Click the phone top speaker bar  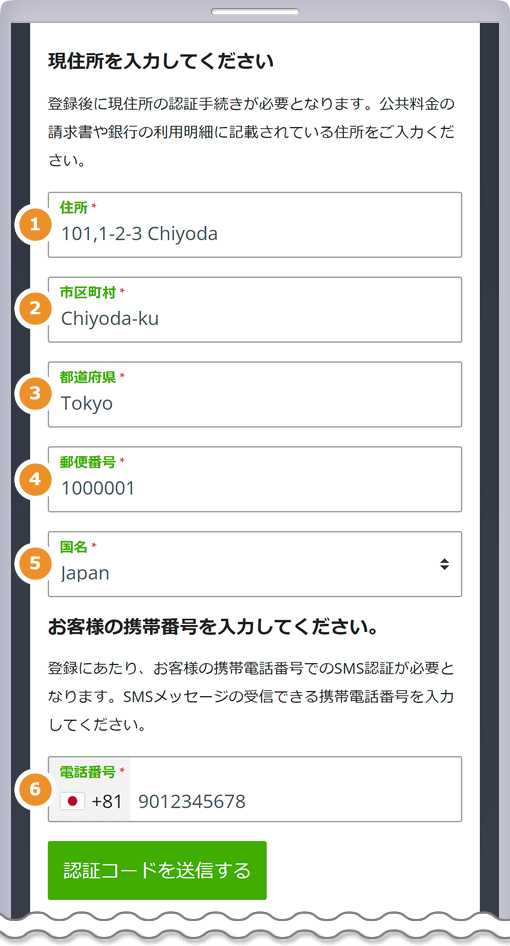pyautogui.click(x=255, y=11)
